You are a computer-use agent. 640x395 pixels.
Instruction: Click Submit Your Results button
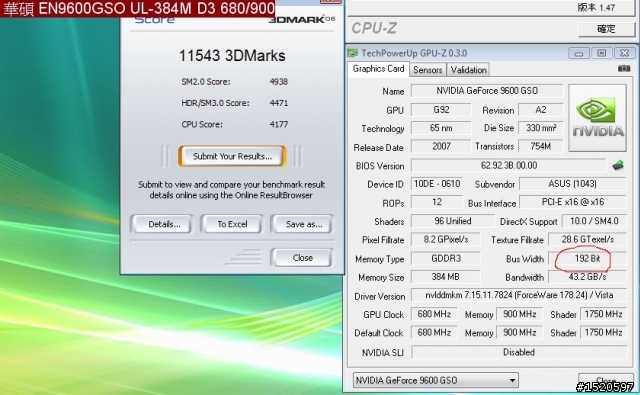232,156
